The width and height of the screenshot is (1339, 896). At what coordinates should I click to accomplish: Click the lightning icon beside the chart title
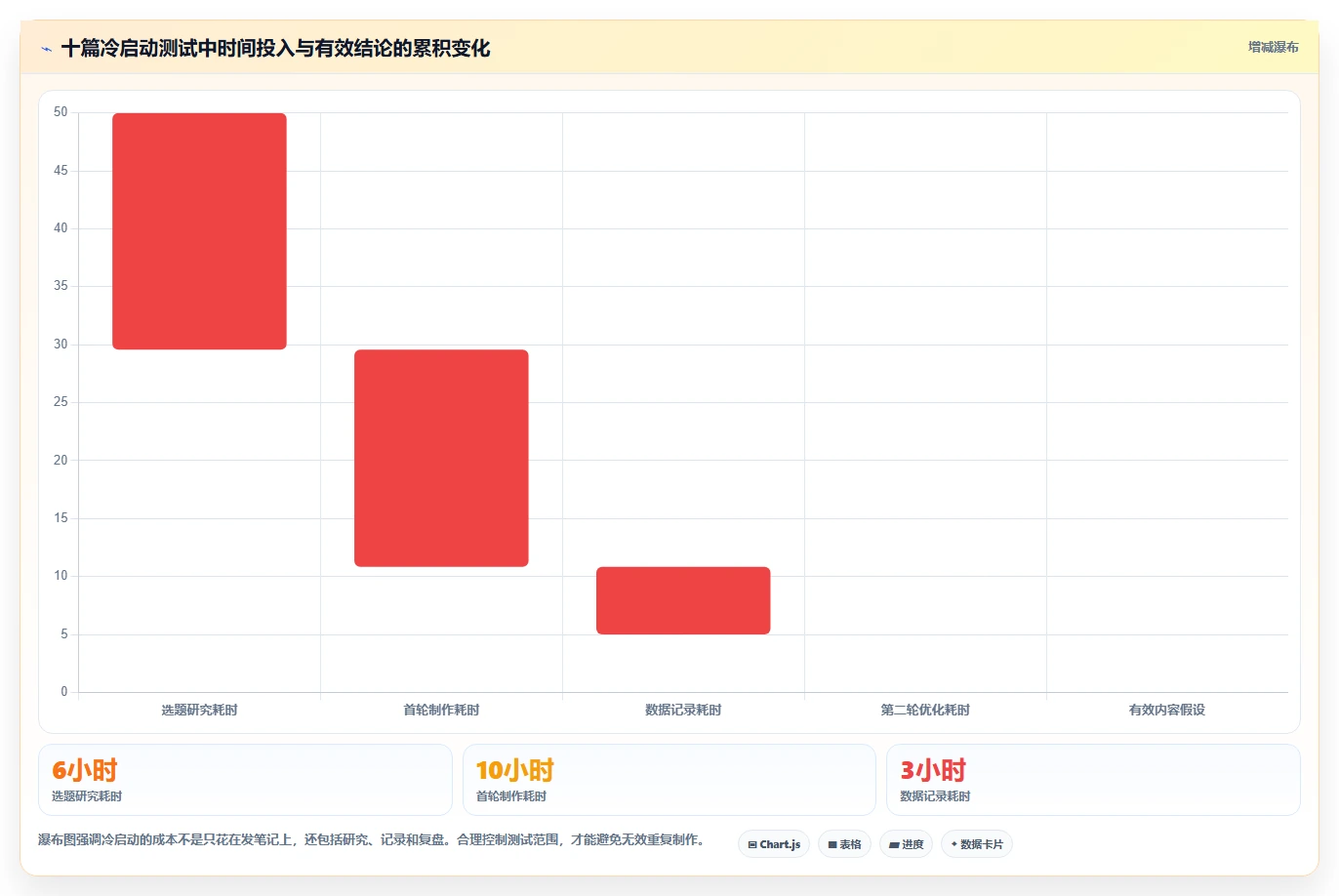(x=46, y=49)
